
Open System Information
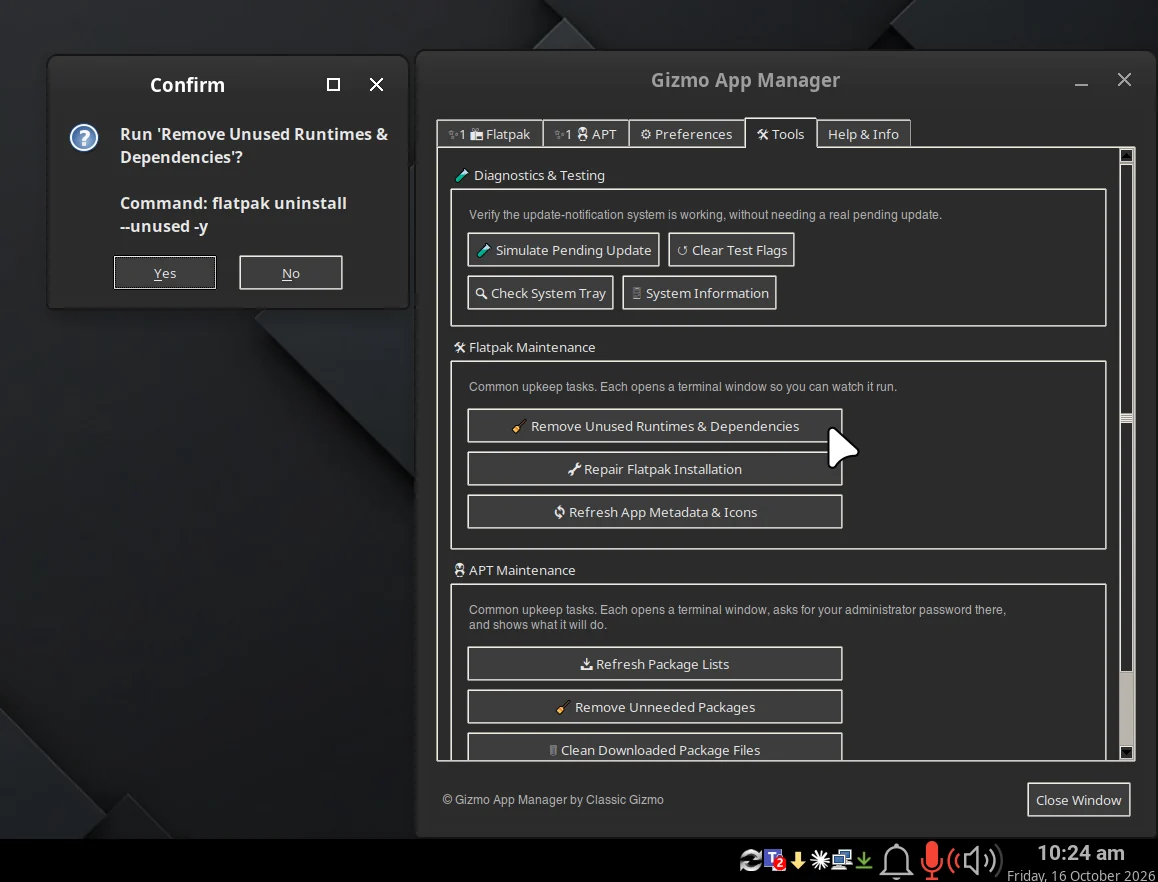pos(699,293)
